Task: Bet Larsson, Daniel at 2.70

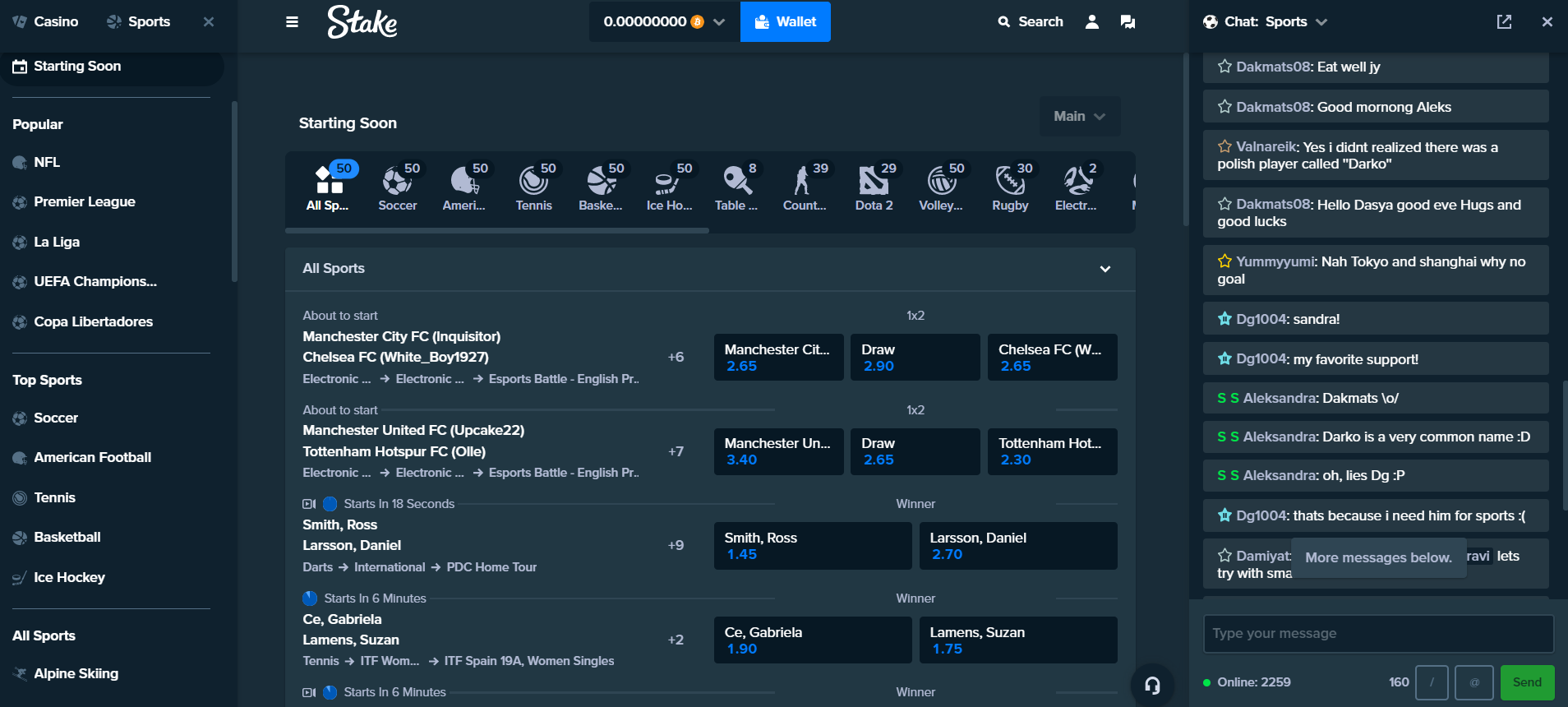Action: pyautogui.click(x=1018, y=546)
